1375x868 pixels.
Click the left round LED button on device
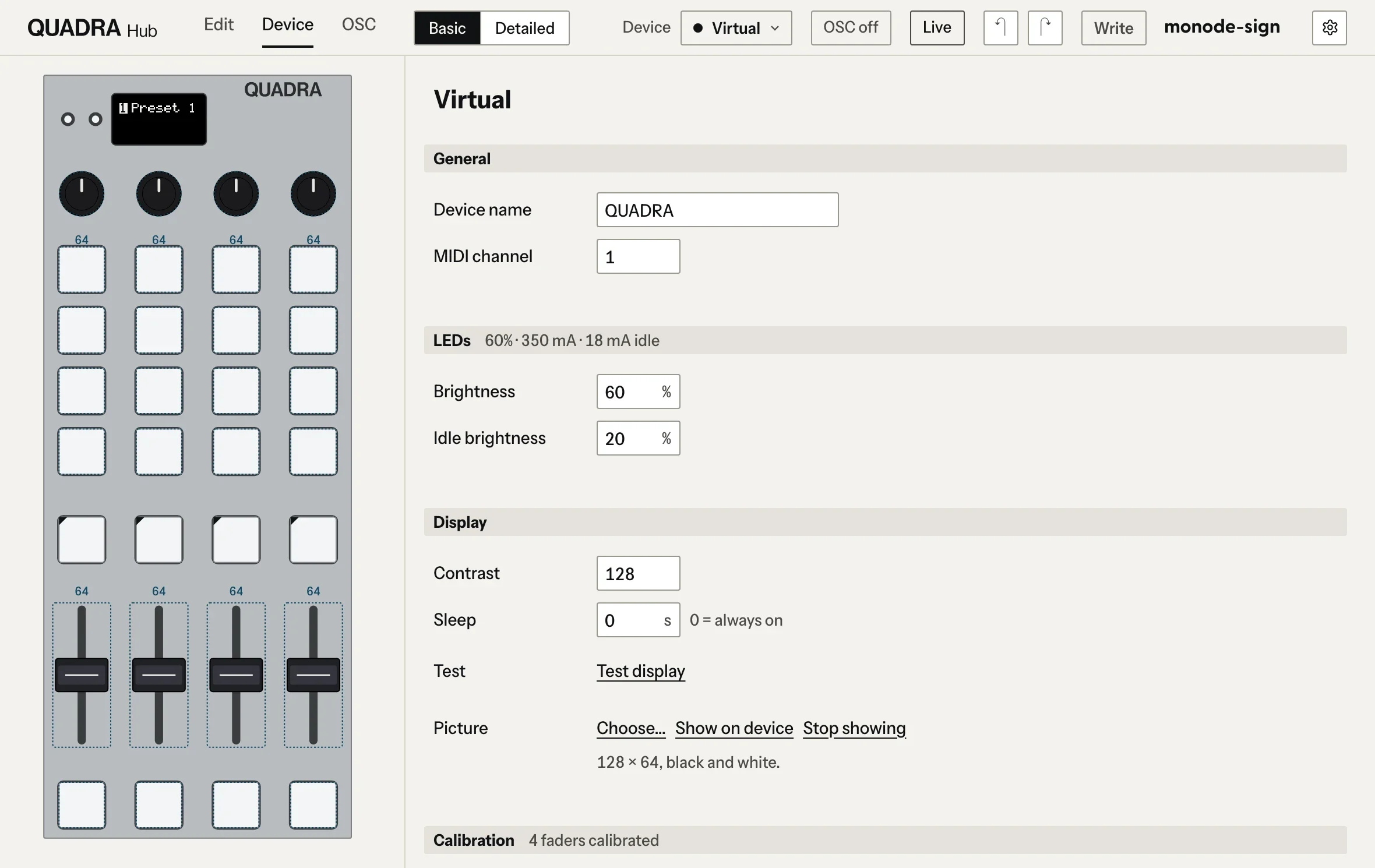(x=68, y=119)
